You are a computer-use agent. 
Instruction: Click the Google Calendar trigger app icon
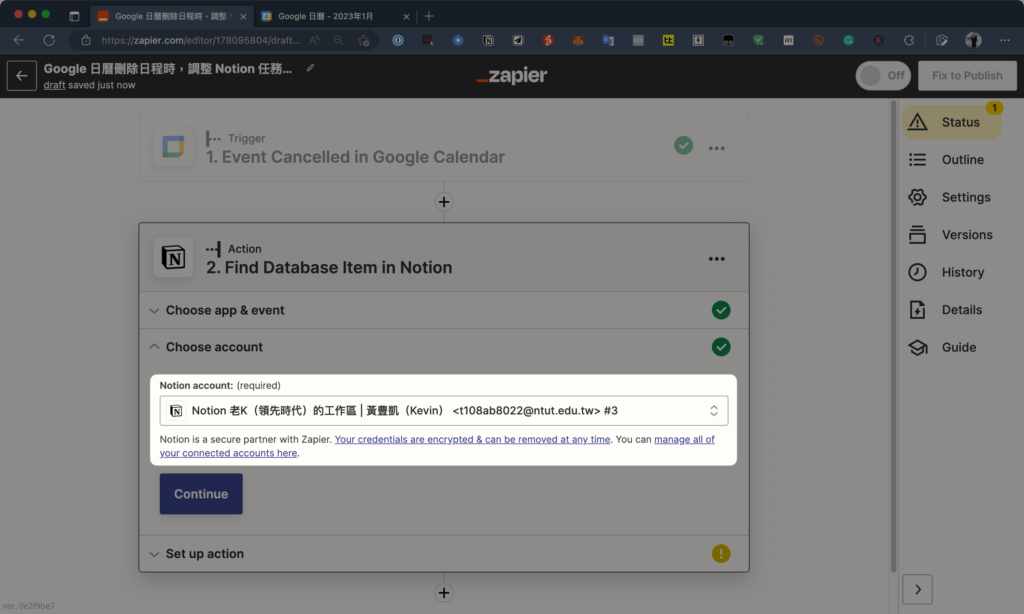click(x=173, y=147)
